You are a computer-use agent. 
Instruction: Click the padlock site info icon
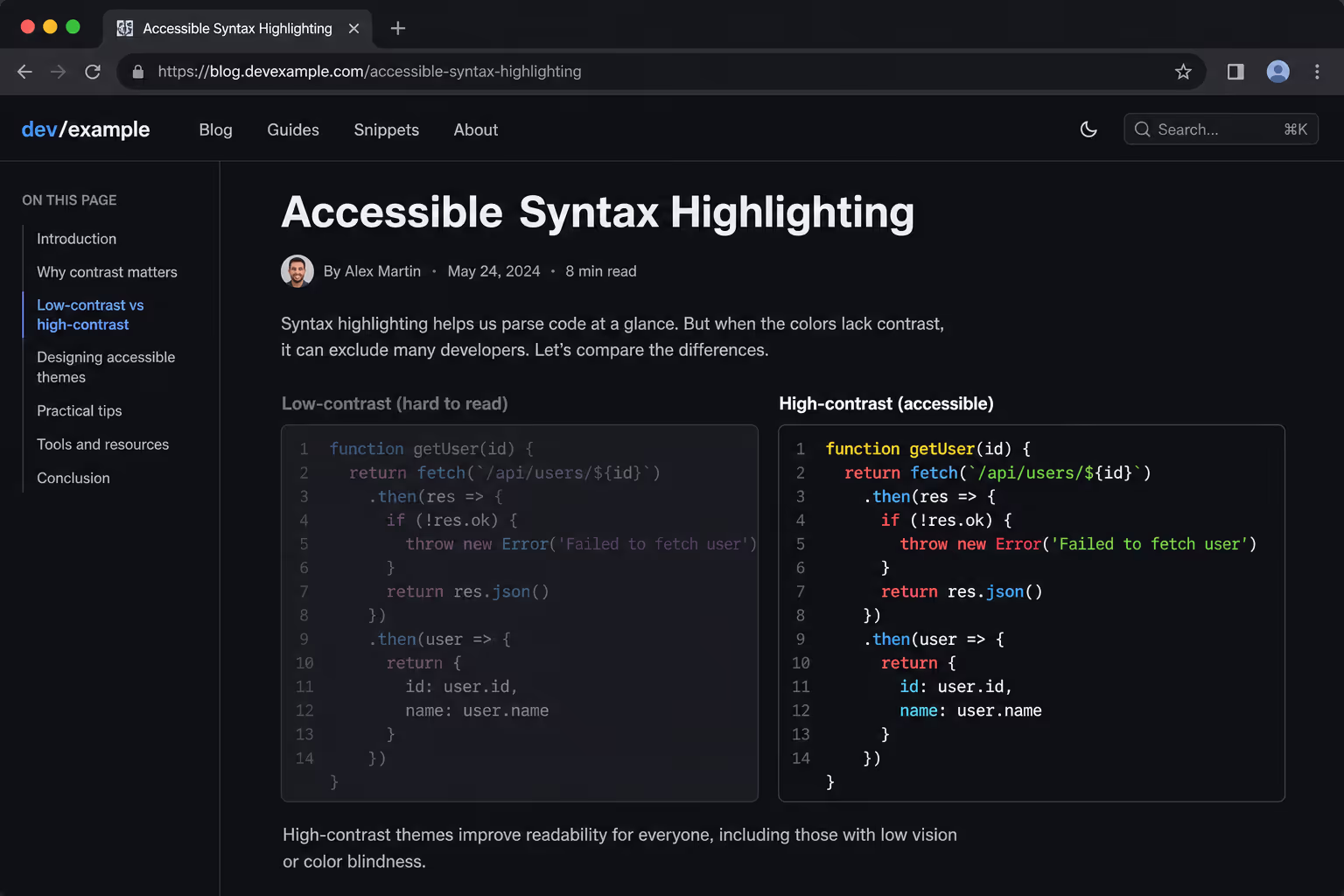(137, 72)
